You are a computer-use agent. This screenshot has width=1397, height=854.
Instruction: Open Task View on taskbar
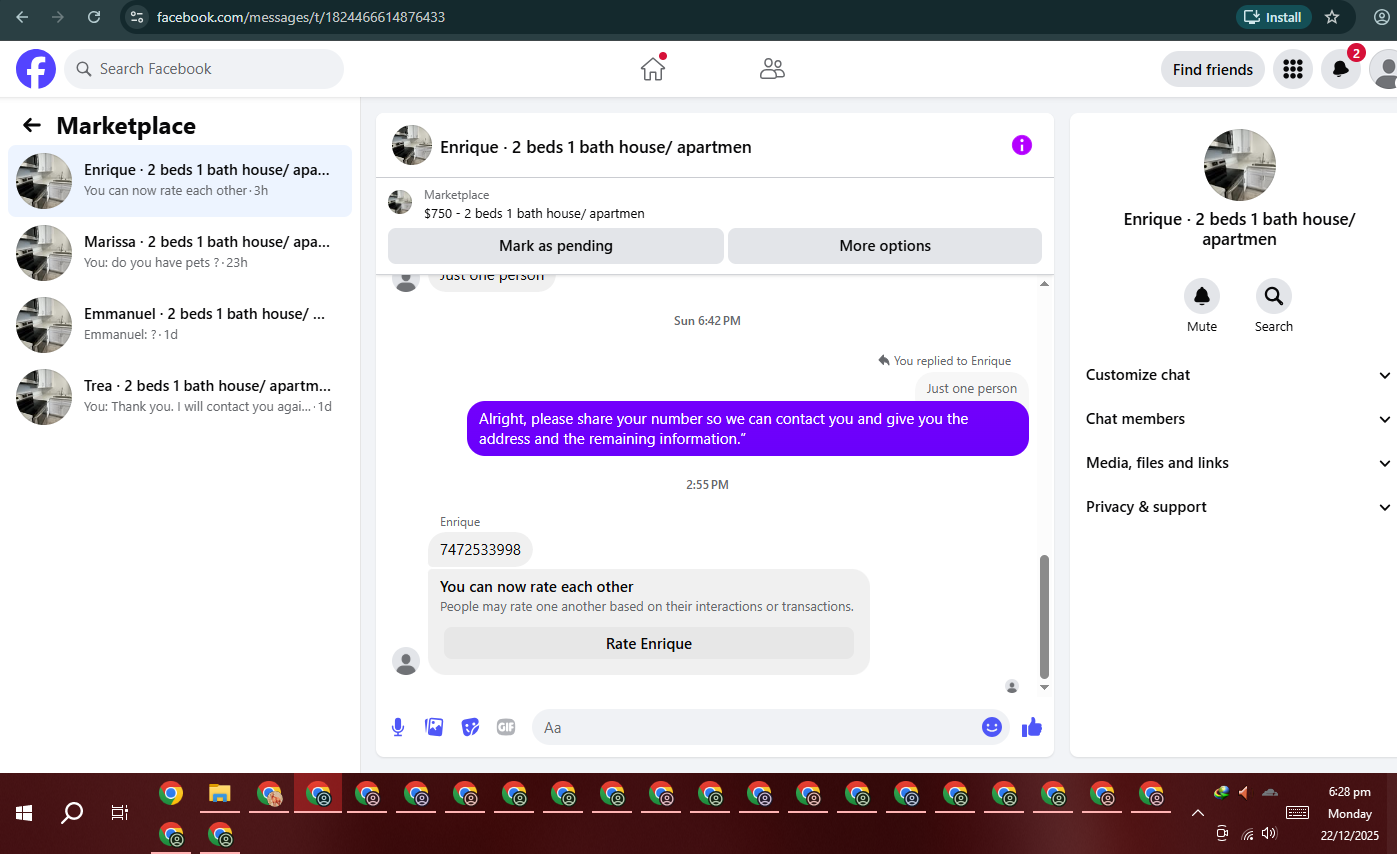click(120, 813)
